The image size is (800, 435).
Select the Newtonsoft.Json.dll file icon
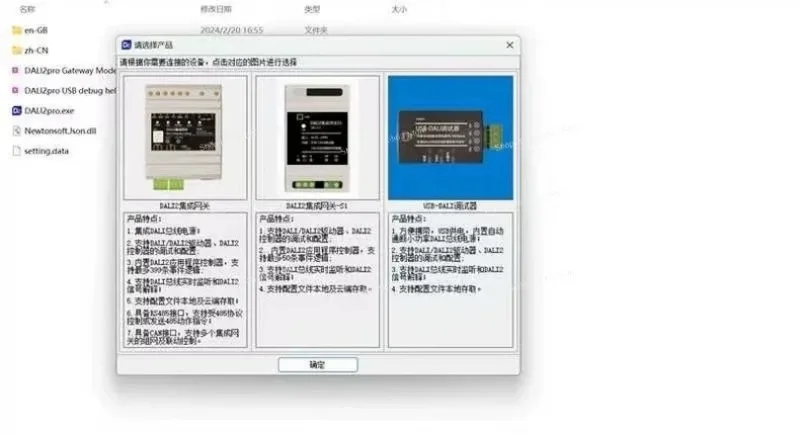16,131
